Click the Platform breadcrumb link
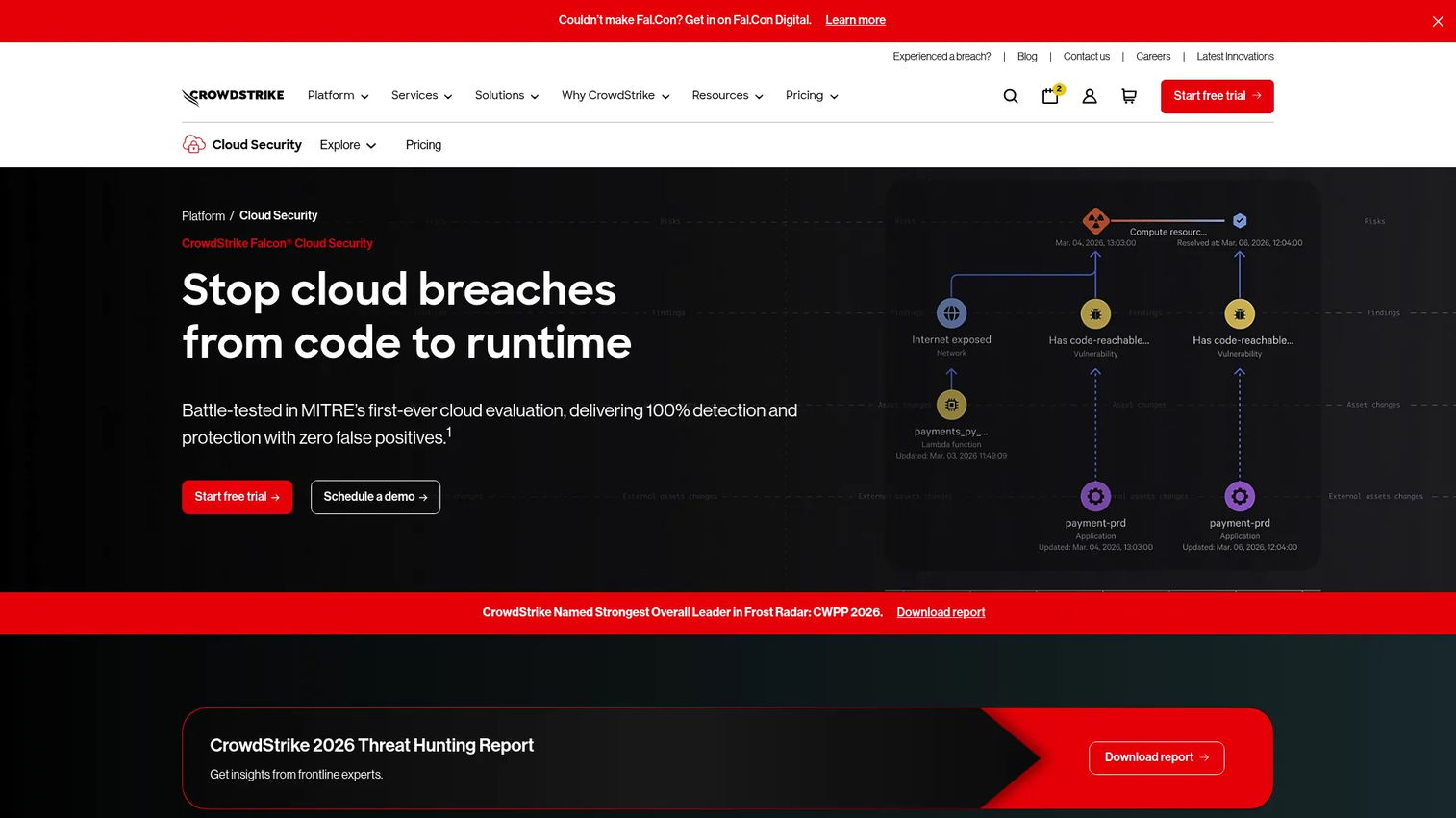 [x=203, y=216]
